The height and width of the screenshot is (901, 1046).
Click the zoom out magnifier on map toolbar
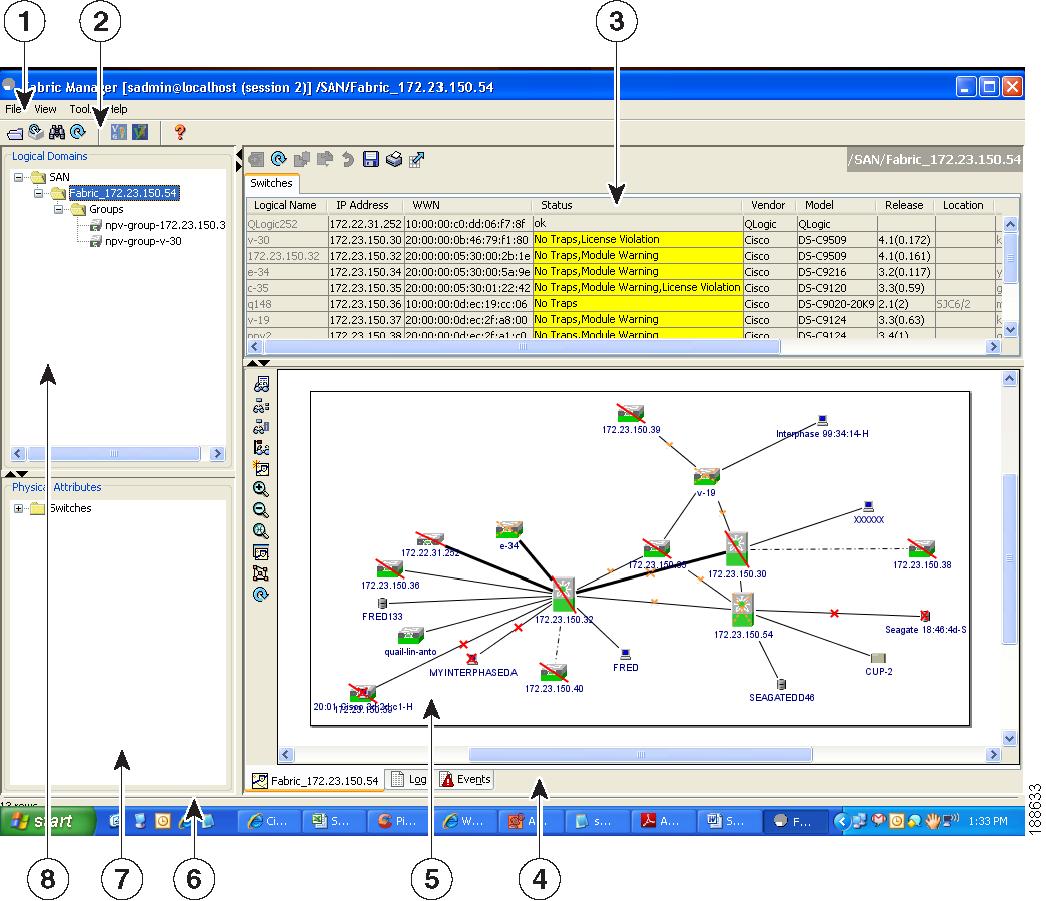[x=261, y=510]
